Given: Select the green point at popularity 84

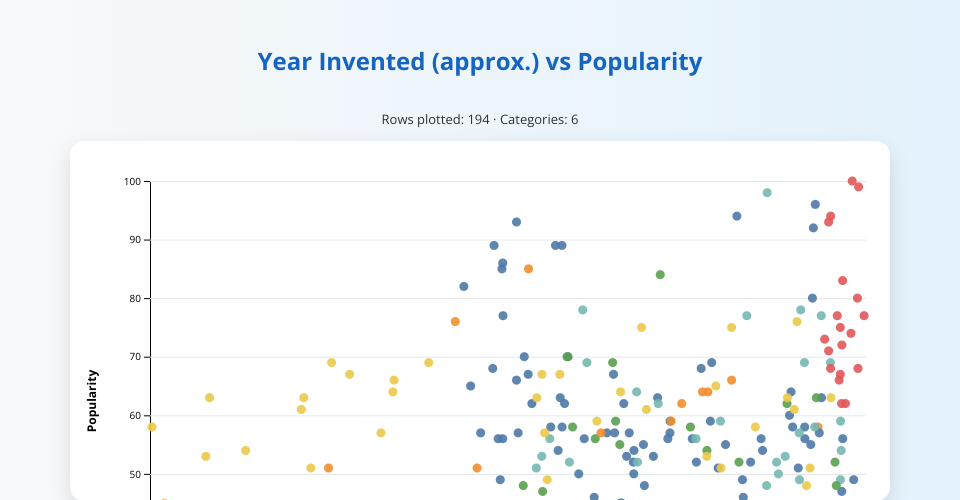Looking at the screenshot, I should click(660, 275).
